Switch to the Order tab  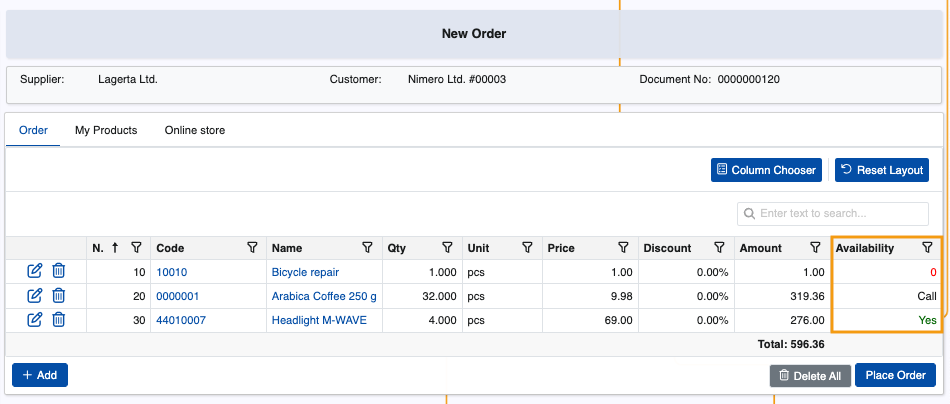tap(33, 130)
